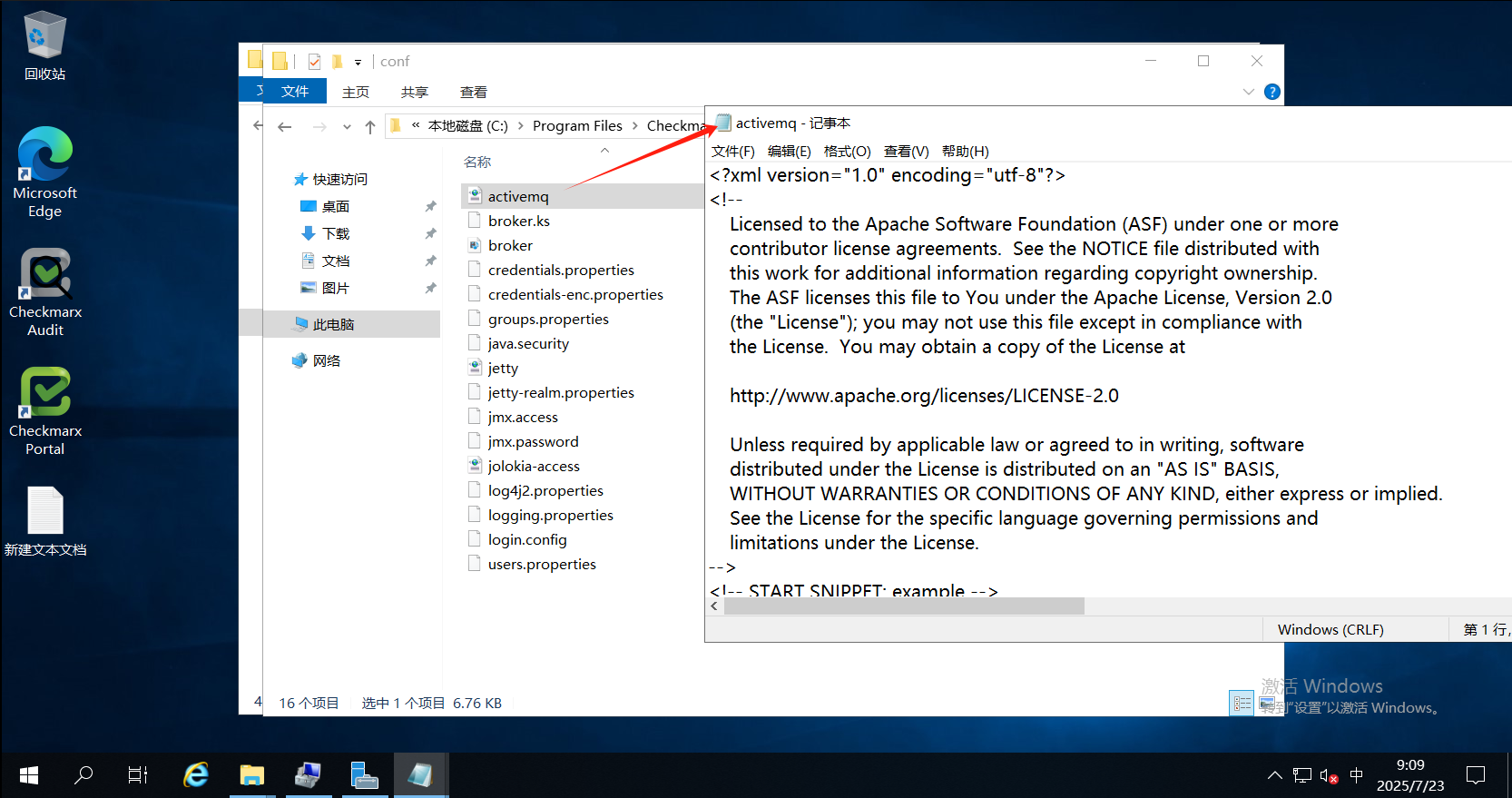Select the 新建文本文档 desktop file

click(44, 521)
